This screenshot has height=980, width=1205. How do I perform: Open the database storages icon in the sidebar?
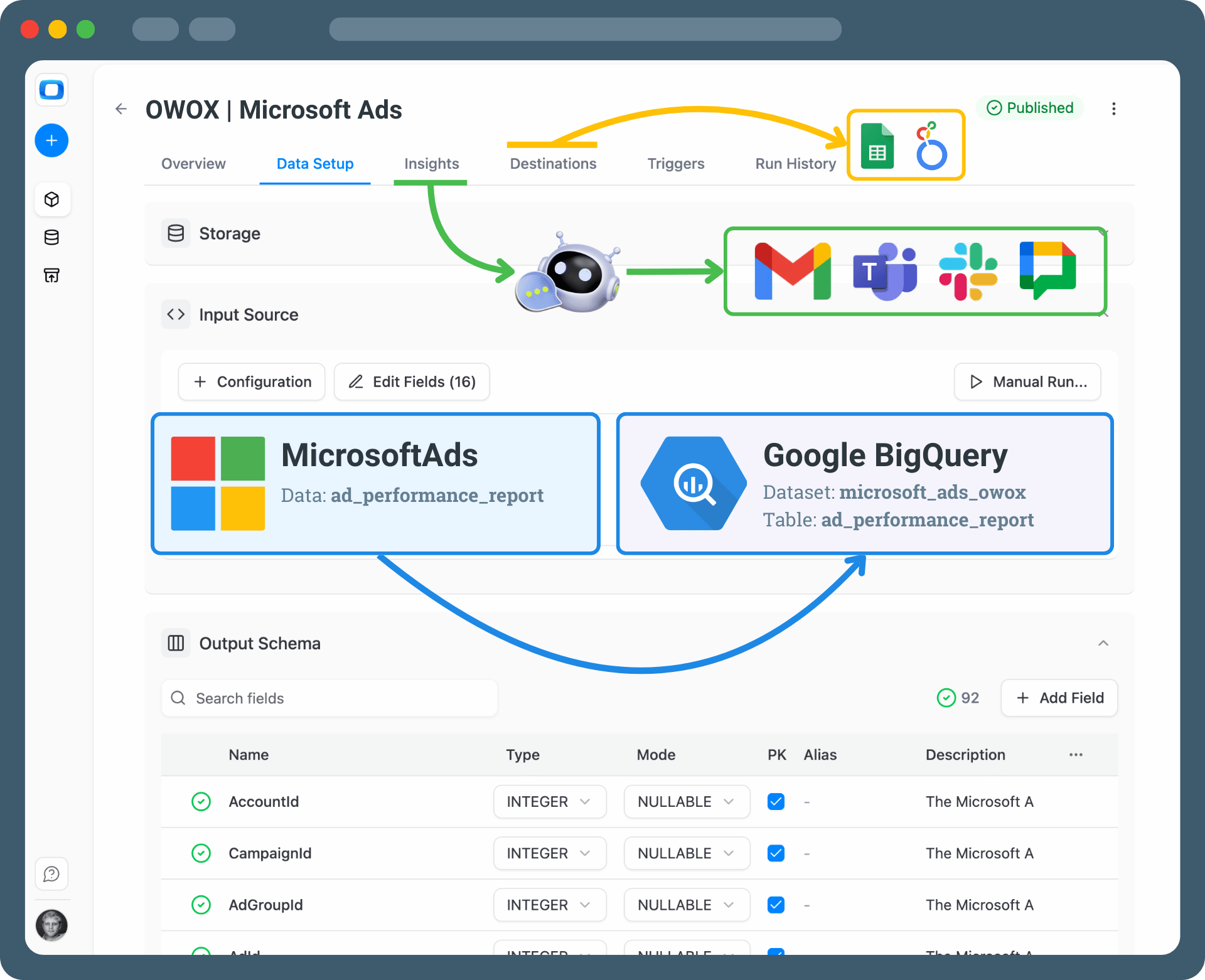(51, 237)
